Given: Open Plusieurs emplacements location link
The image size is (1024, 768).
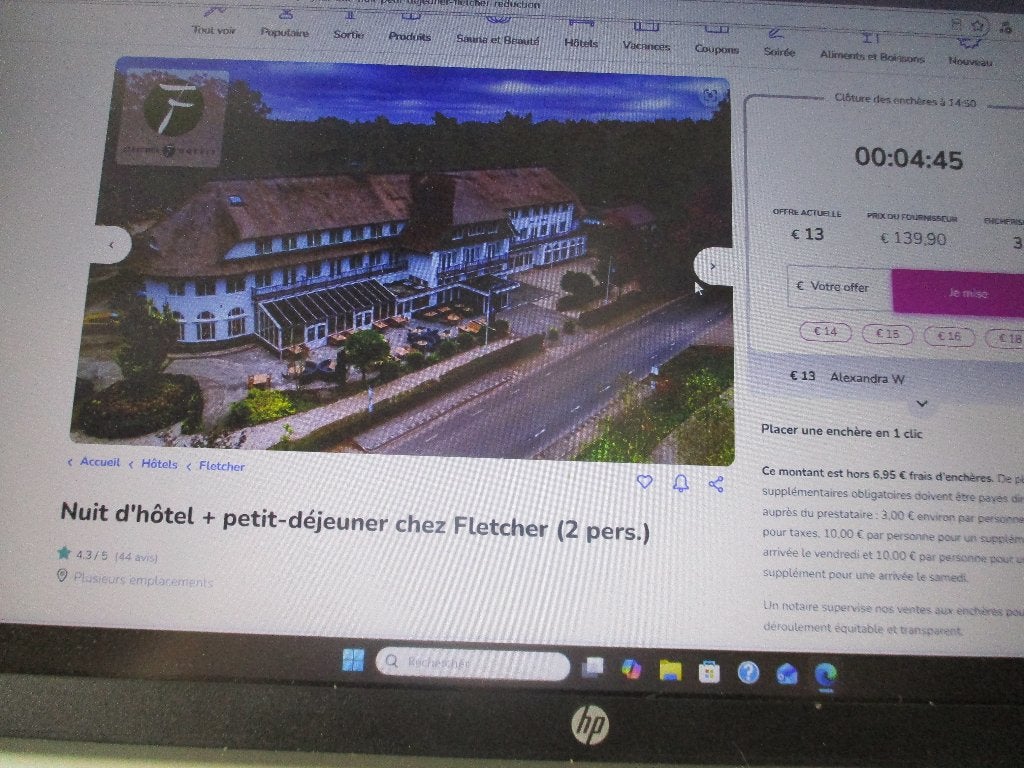Looking at the screenshot, I should point(143,580).
